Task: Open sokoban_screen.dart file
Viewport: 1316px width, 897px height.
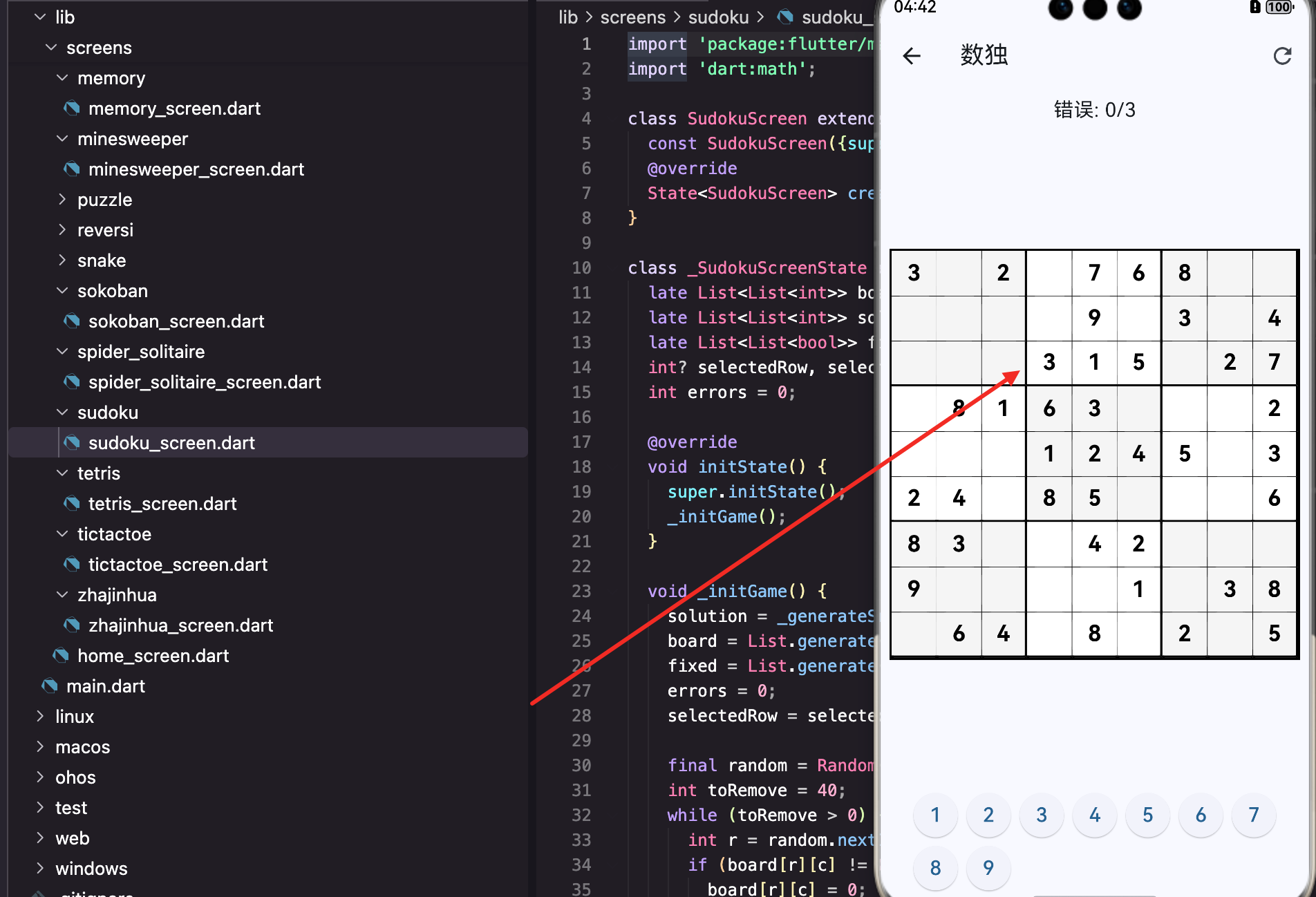Action: (176, 321)
